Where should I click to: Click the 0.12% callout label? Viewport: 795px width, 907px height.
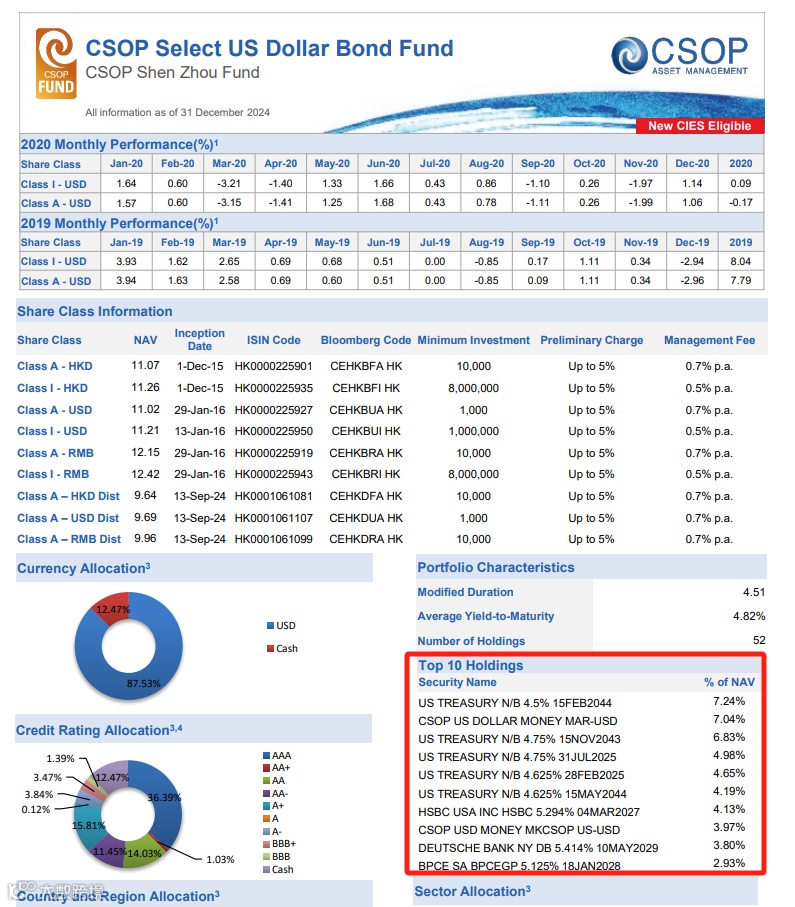36,809
